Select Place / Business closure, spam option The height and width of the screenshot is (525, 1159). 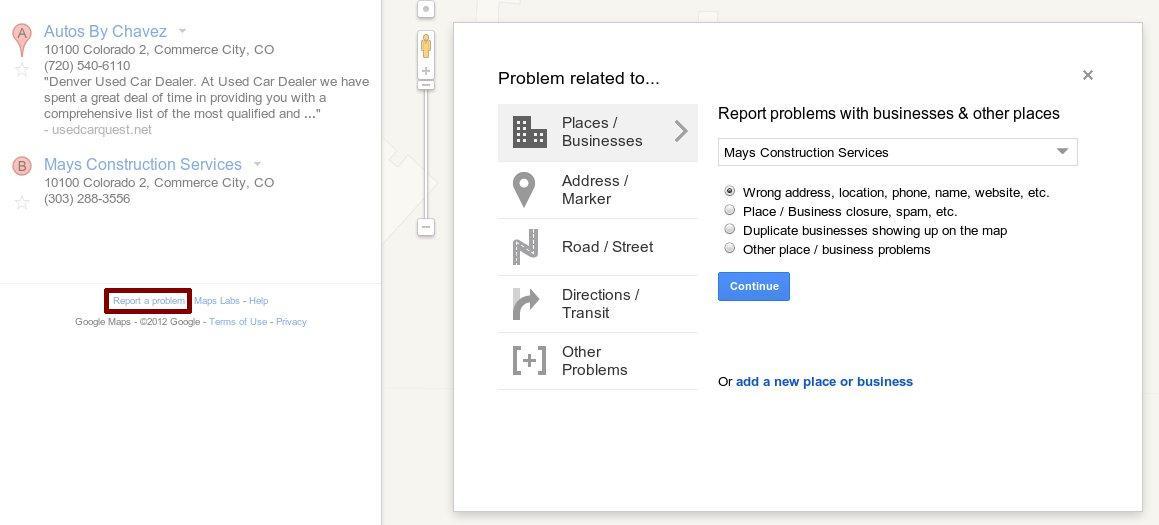tap(730, 210)
